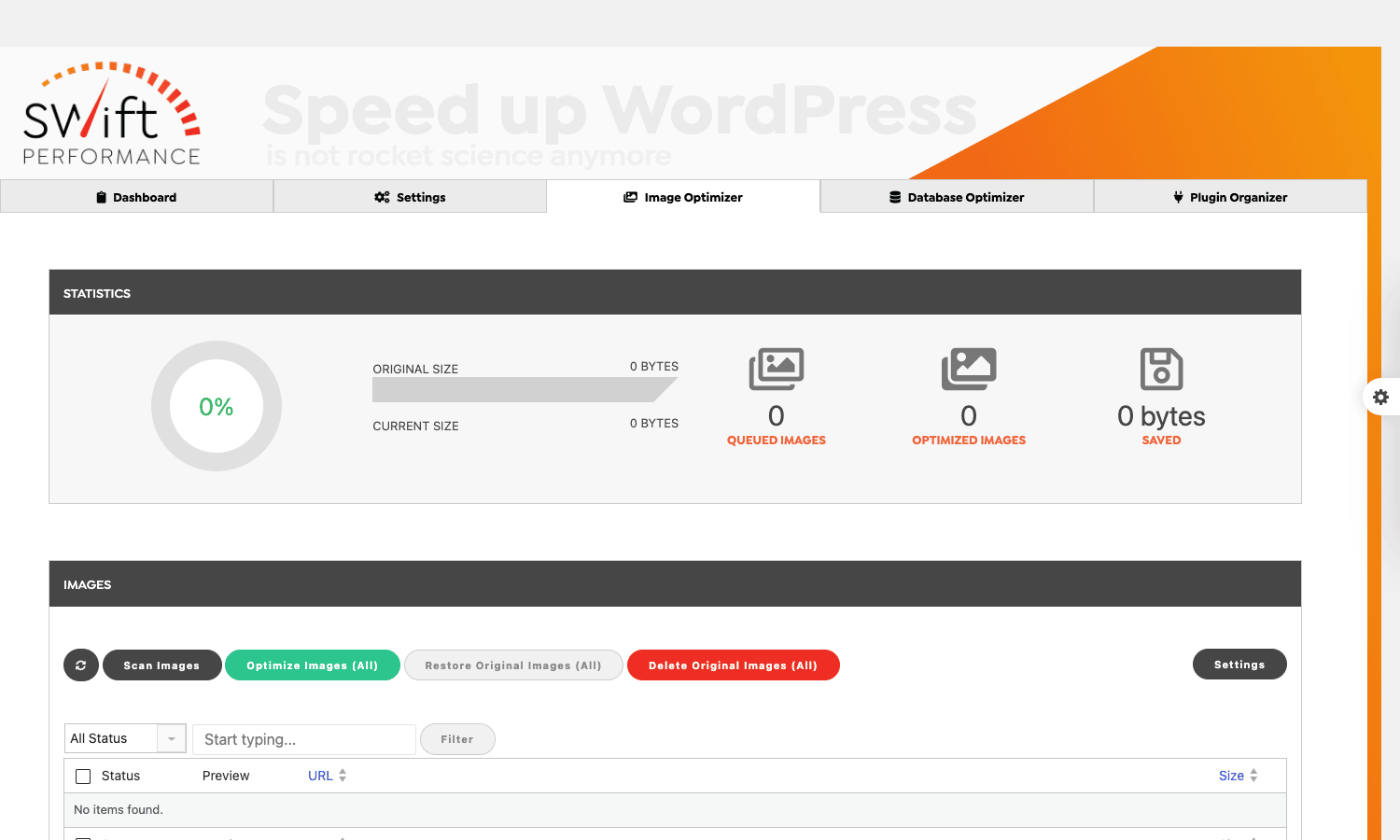Click the Preview column header
This screenshot has height=840, width=1400.
pyautogui.click(x=226, y=776)
